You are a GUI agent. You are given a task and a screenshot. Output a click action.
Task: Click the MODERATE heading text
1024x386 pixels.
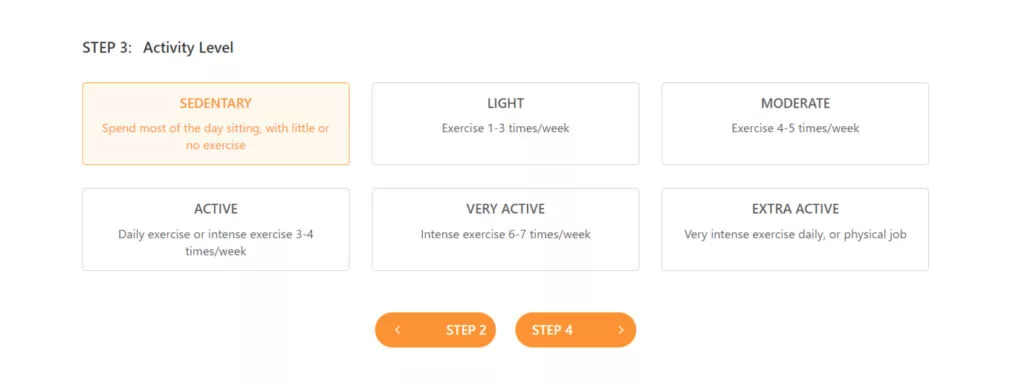(x=795, y=103)
